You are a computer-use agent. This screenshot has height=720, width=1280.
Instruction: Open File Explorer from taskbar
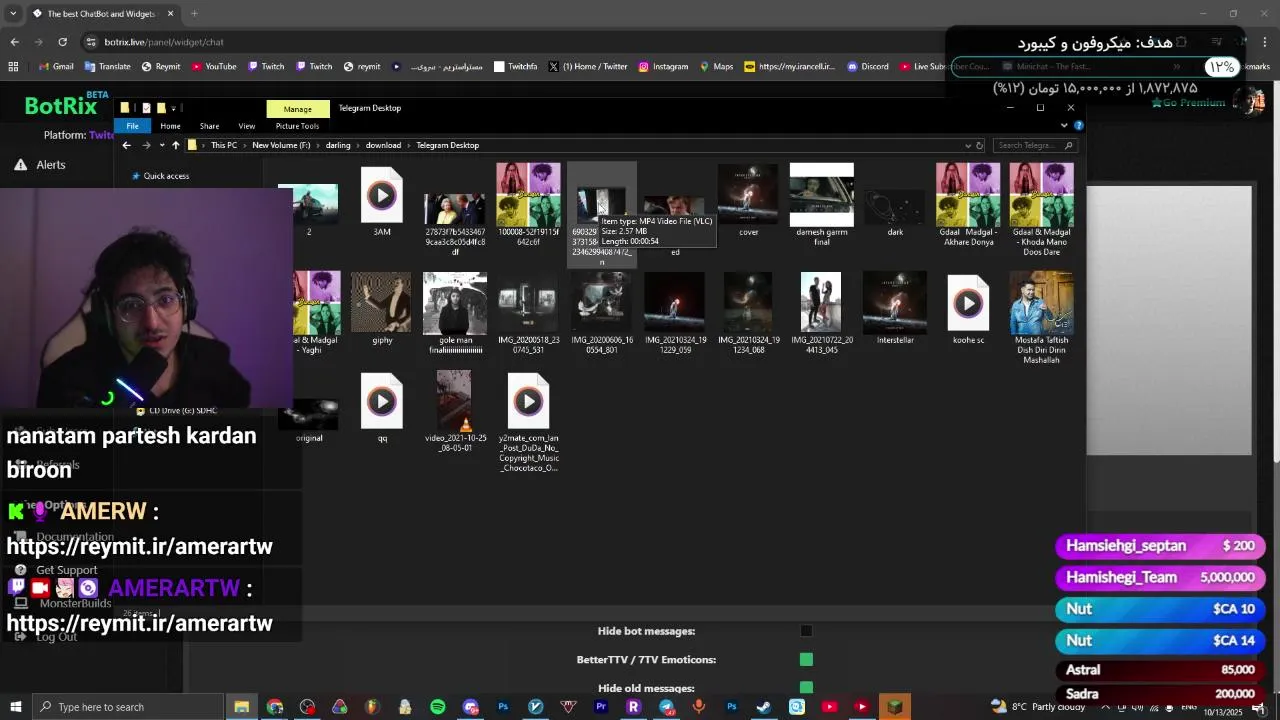tap(242, 707)
